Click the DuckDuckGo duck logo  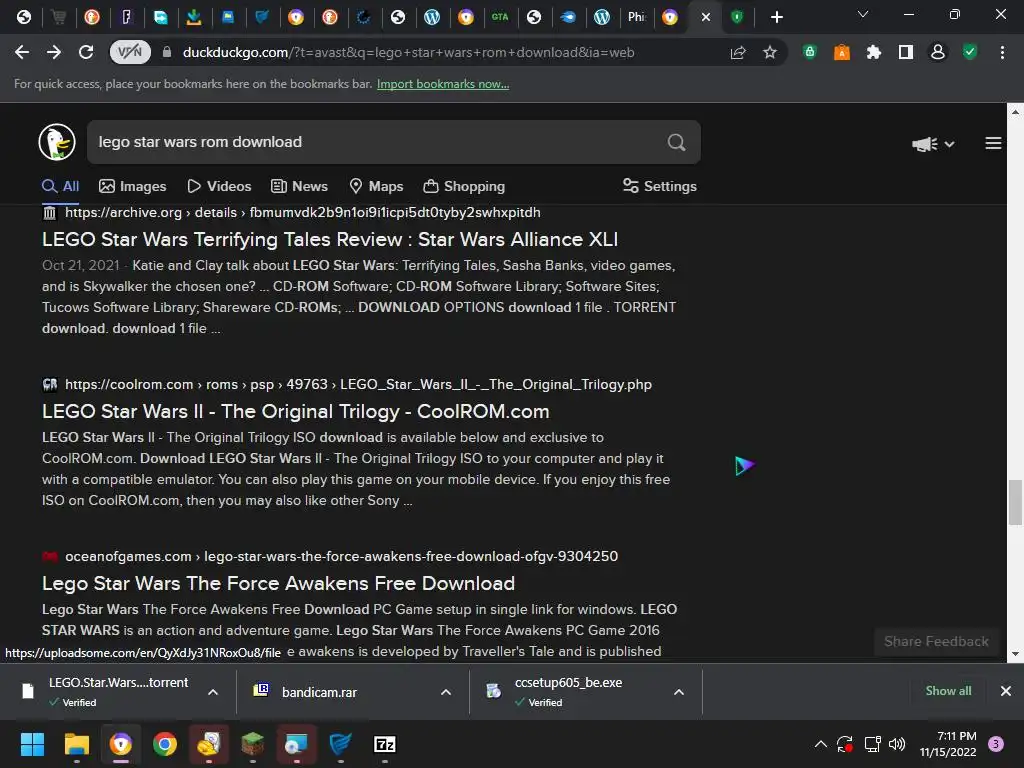pyautogui.click(x=57, y=142)
